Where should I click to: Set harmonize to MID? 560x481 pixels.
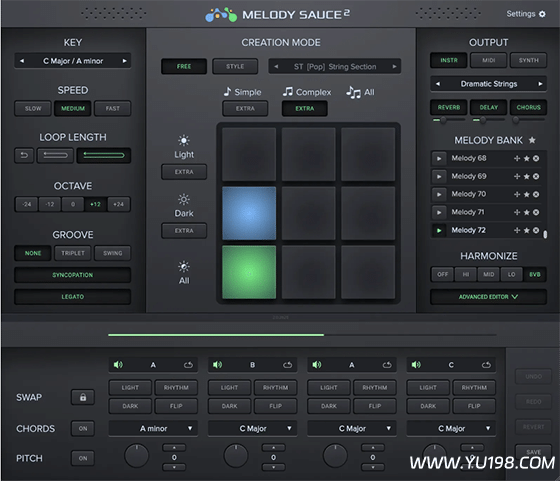pos(489,274)
